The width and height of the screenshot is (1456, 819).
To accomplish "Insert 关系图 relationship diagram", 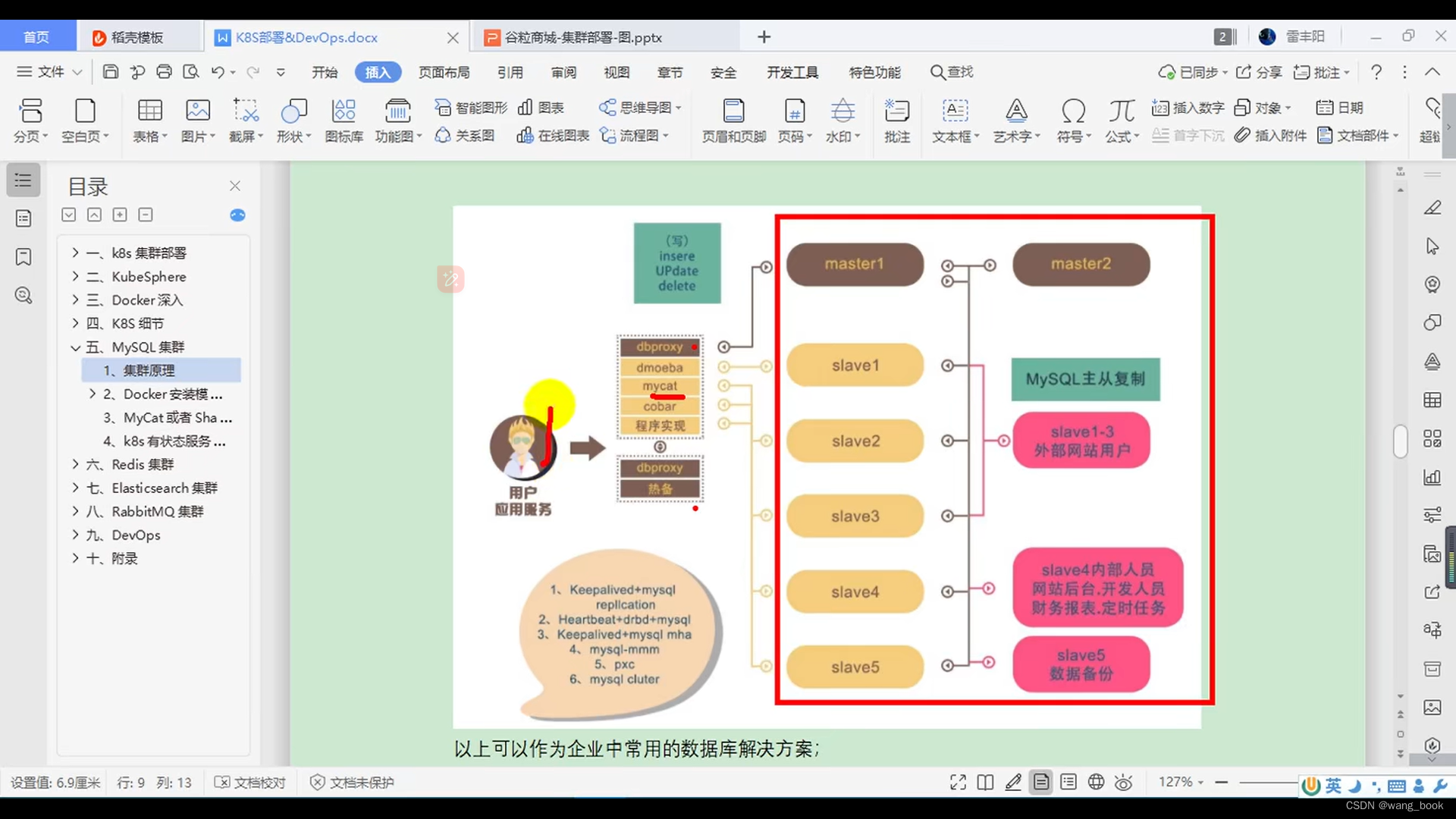I will click(465, 136).
